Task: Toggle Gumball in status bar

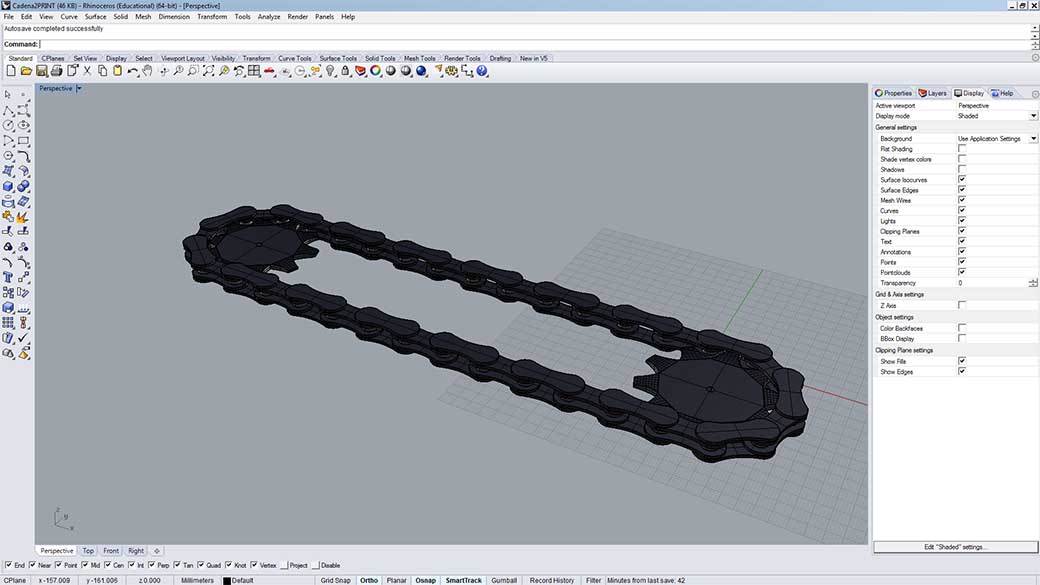Action: pyautogui.click(x=504, y=580)
